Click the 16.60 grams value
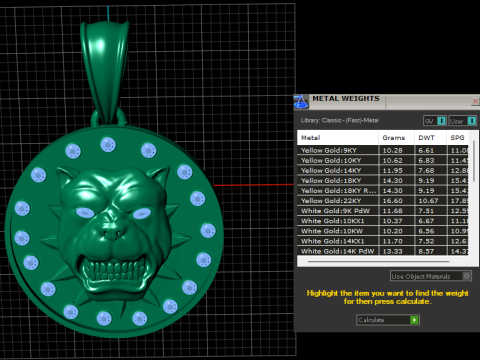Viewport: 480px width, 360px height. 393,201
